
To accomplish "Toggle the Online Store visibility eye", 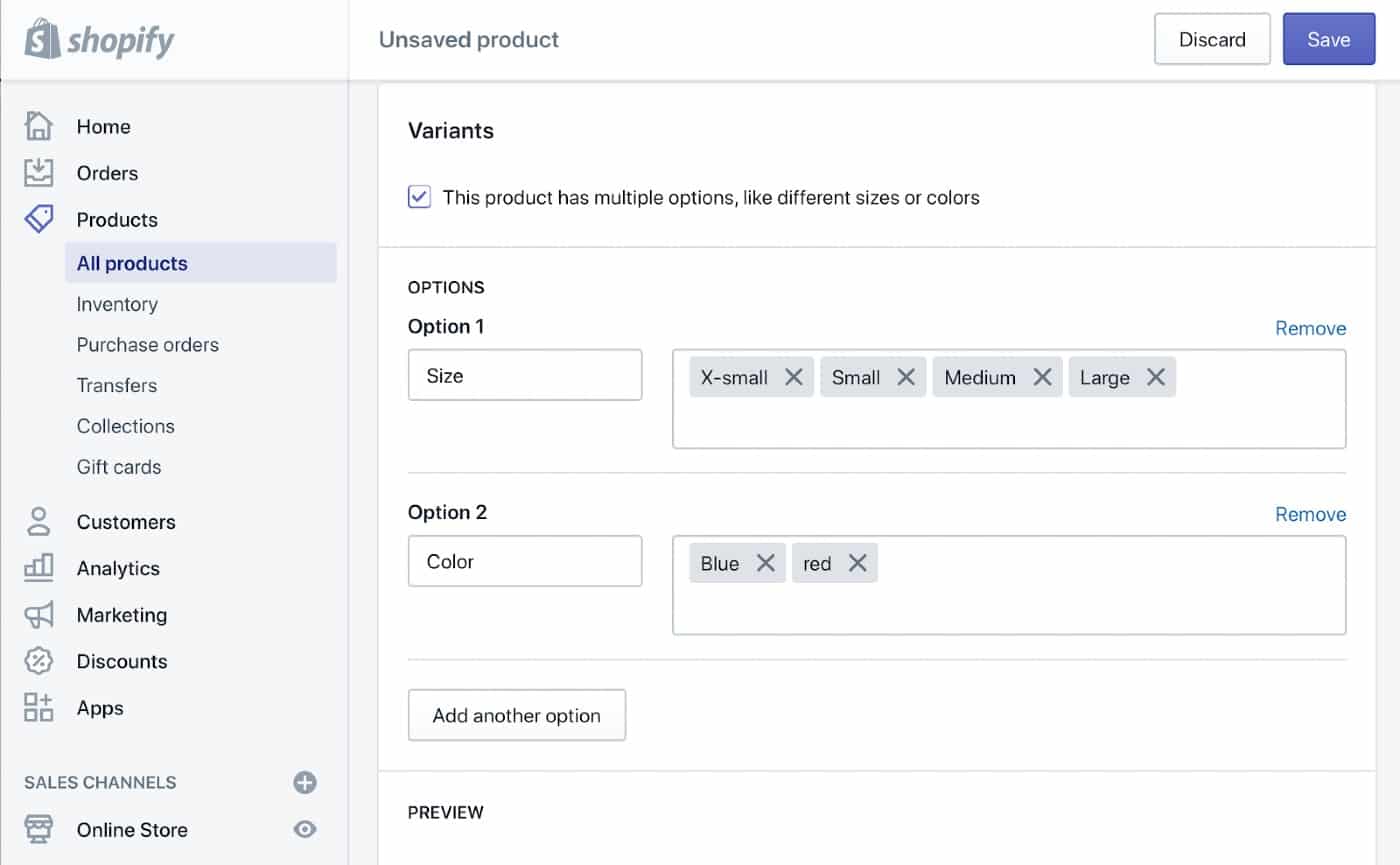I will tap(305, 830).
